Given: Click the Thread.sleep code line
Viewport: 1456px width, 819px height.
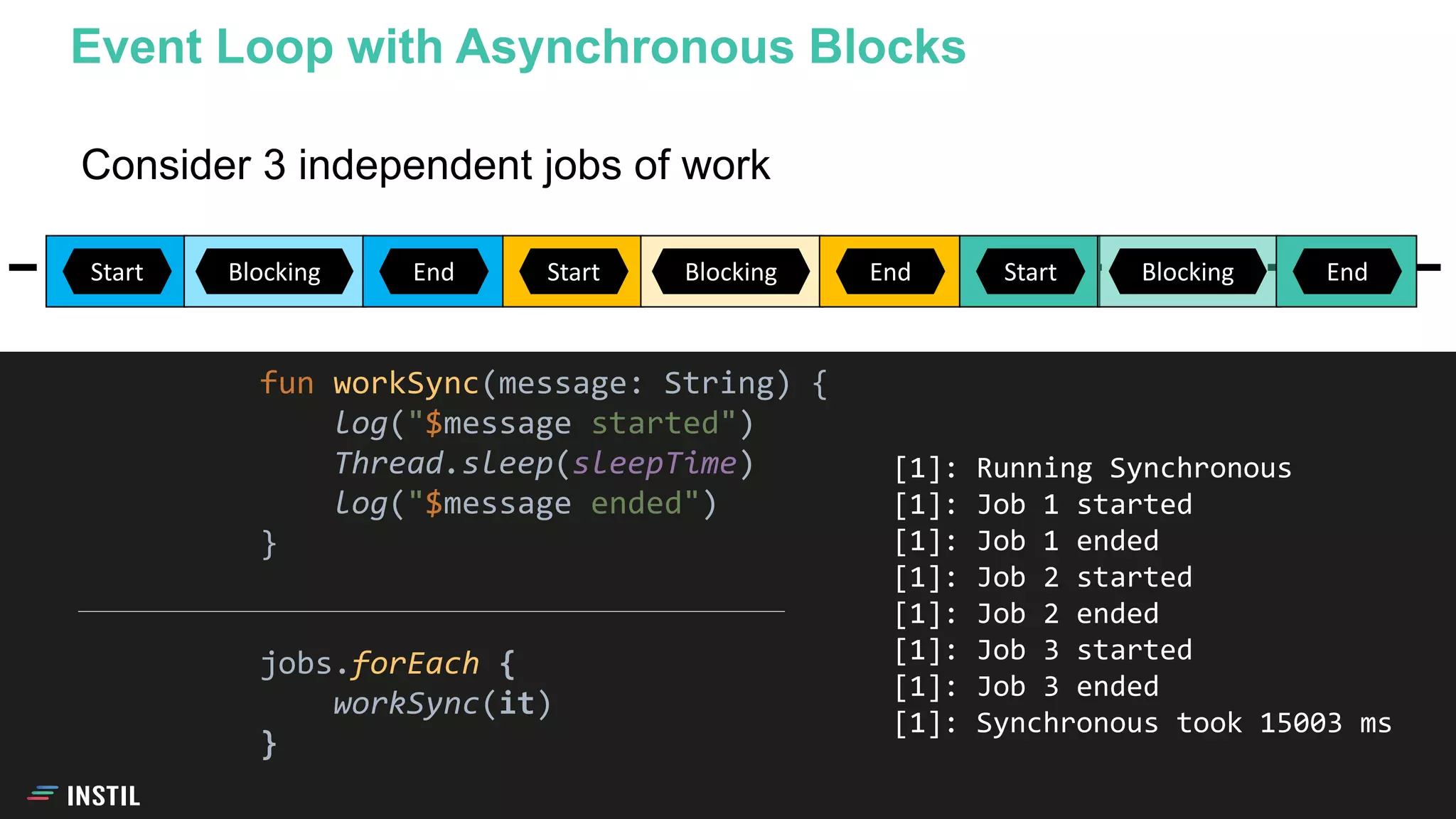Looking at the screenshot, I should click(x=543, y=464).
